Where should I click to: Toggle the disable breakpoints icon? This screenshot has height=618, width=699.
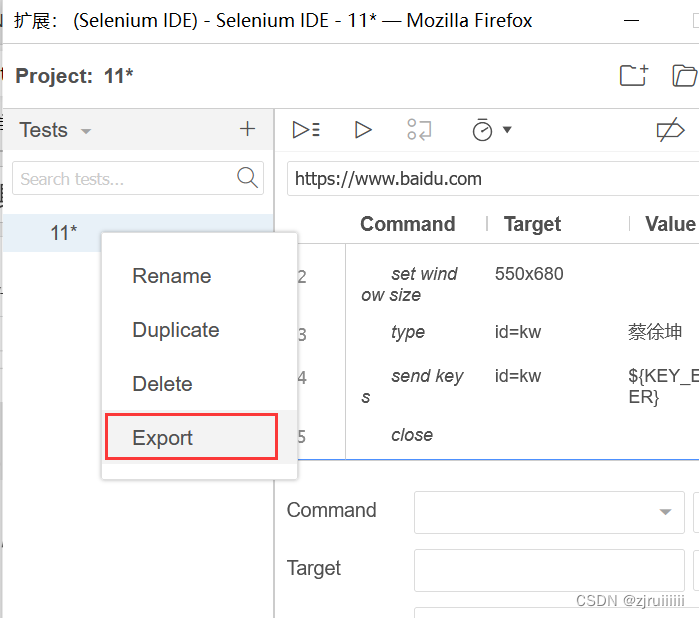[670, 130]
